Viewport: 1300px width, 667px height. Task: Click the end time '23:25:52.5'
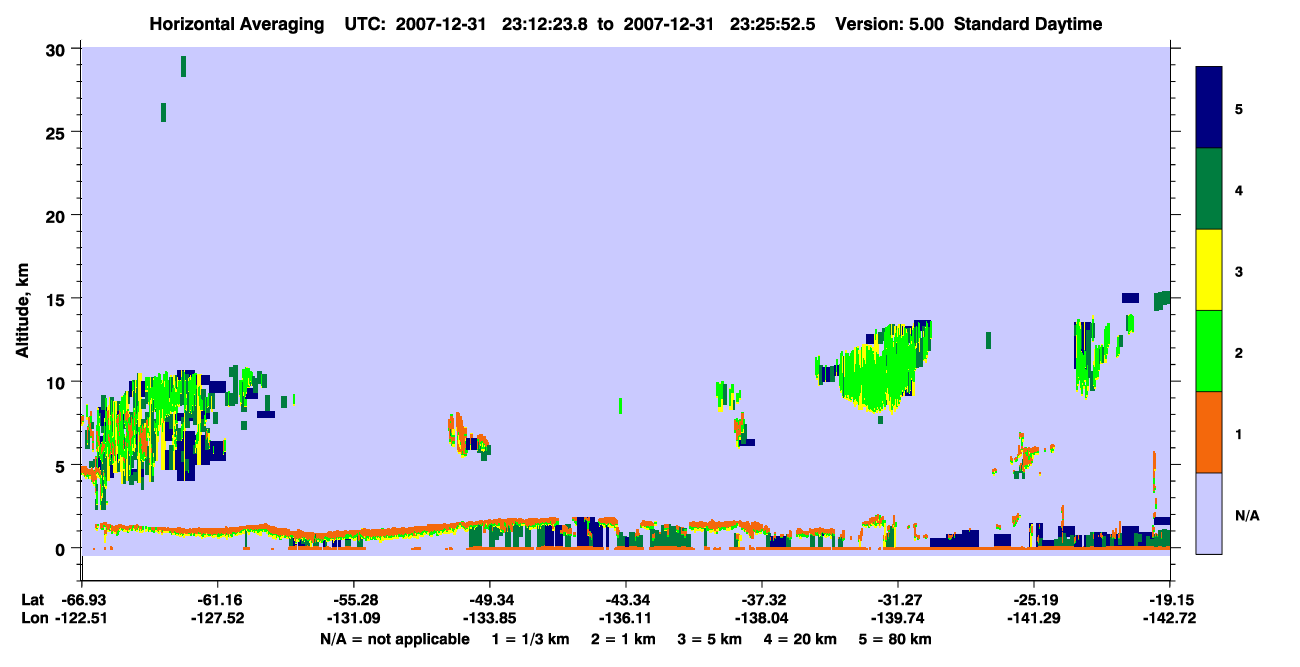[x=775, y=24]
